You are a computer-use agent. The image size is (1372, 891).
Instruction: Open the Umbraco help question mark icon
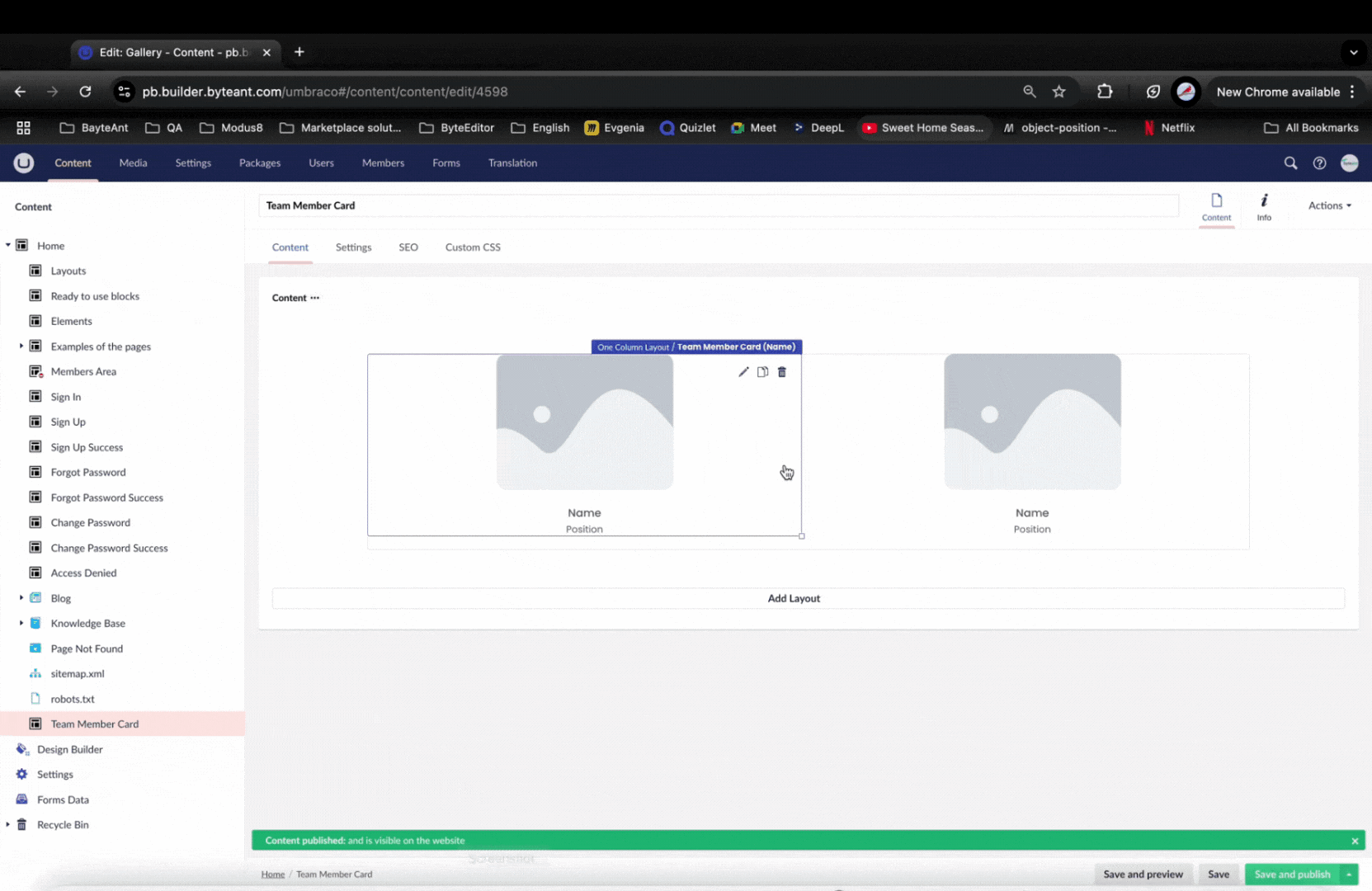tap(1319, 163)
